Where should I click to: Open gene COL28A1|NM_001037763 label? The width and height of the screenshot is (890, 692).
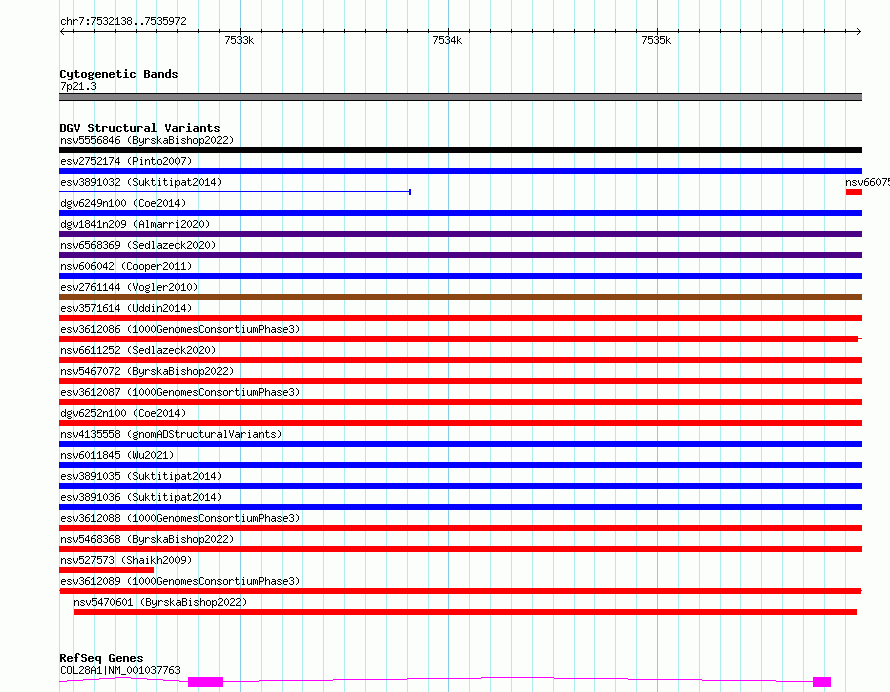click(x=120, y=670)
